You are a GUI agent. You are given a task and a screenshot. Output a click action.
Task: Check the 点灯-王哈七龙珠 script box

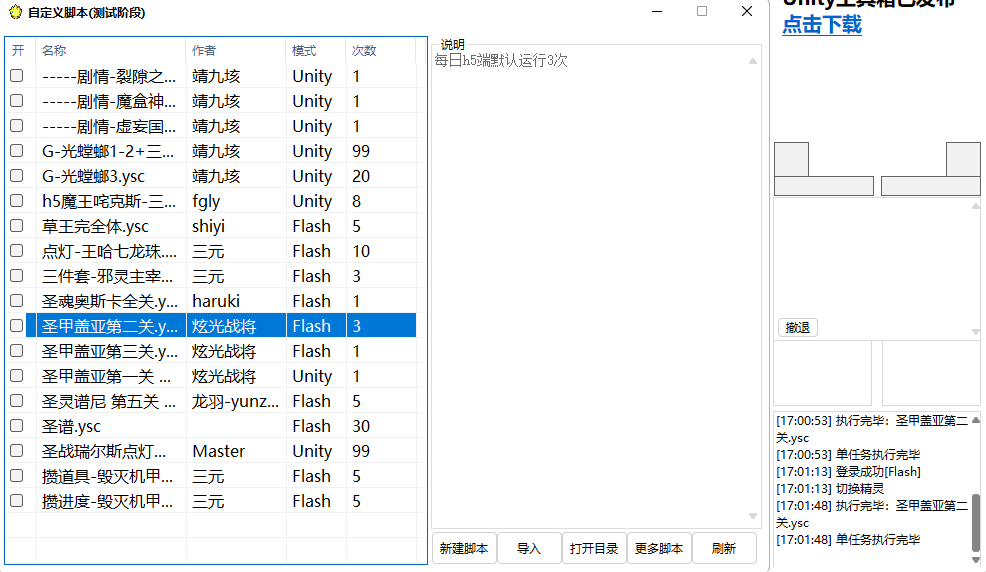pyautogui.click(x=17, y=251)
